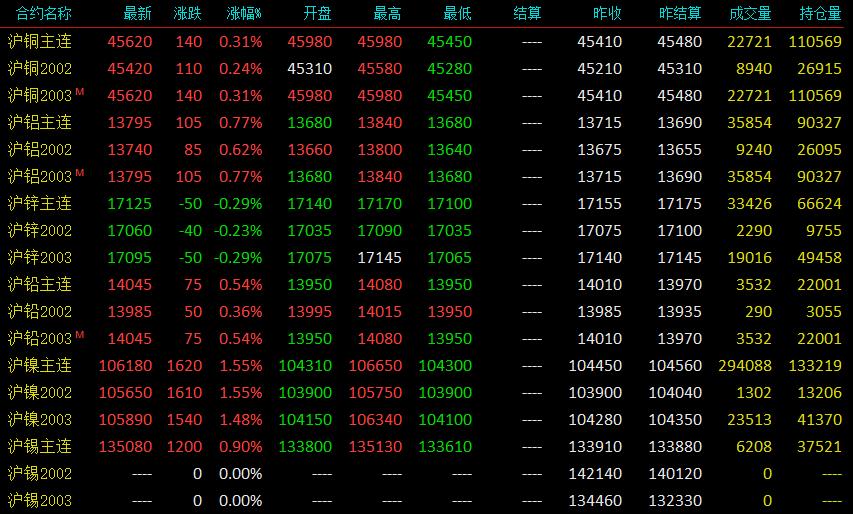Select the 沪镍主连 contract row
853x514 pixels.
click(426, 366)
